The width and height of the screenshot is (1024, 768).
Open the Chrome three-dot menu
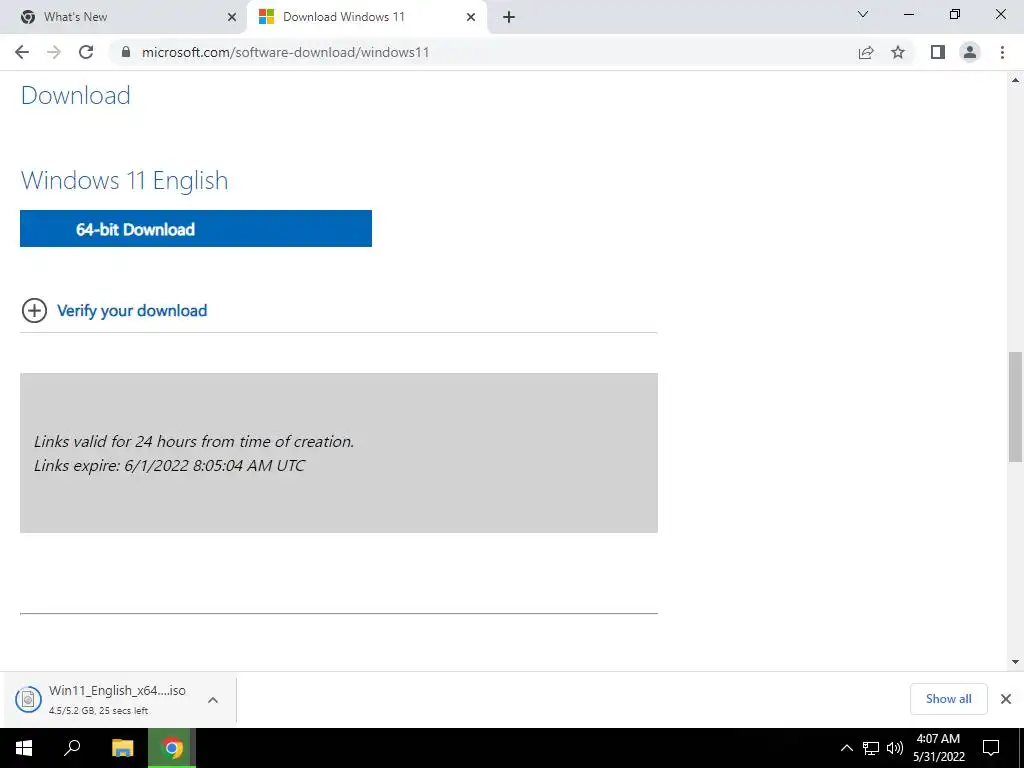click(1002, 52)
